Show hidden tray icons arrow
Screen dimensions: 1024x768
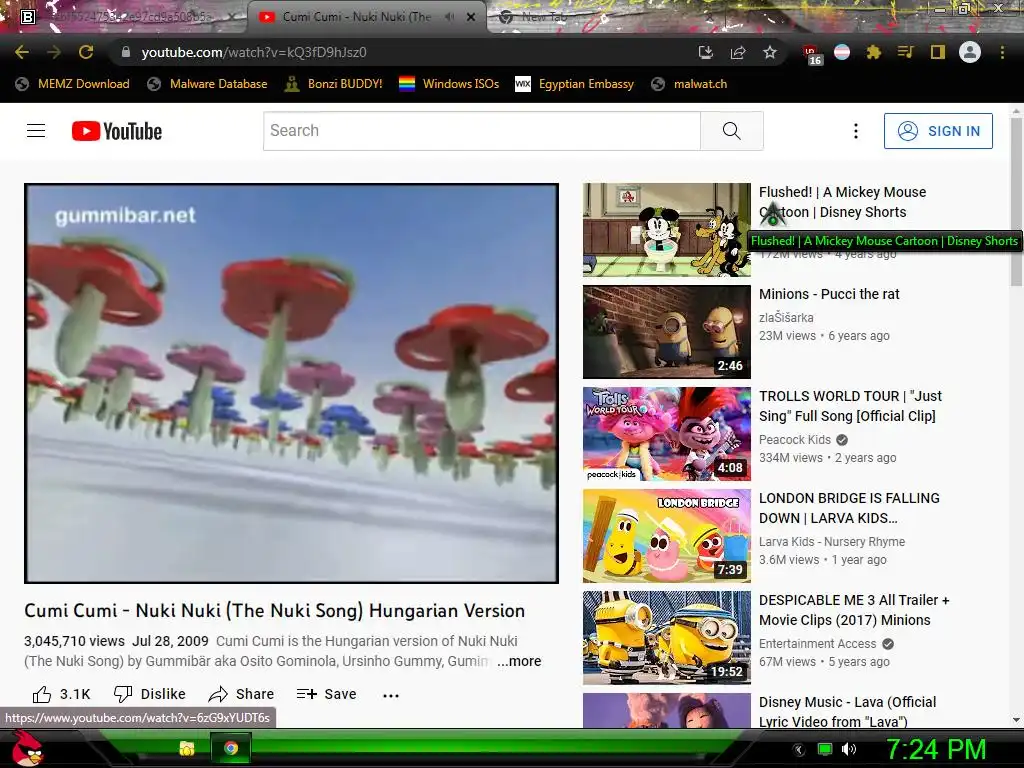pyautogui.click(x=798, y=749)
